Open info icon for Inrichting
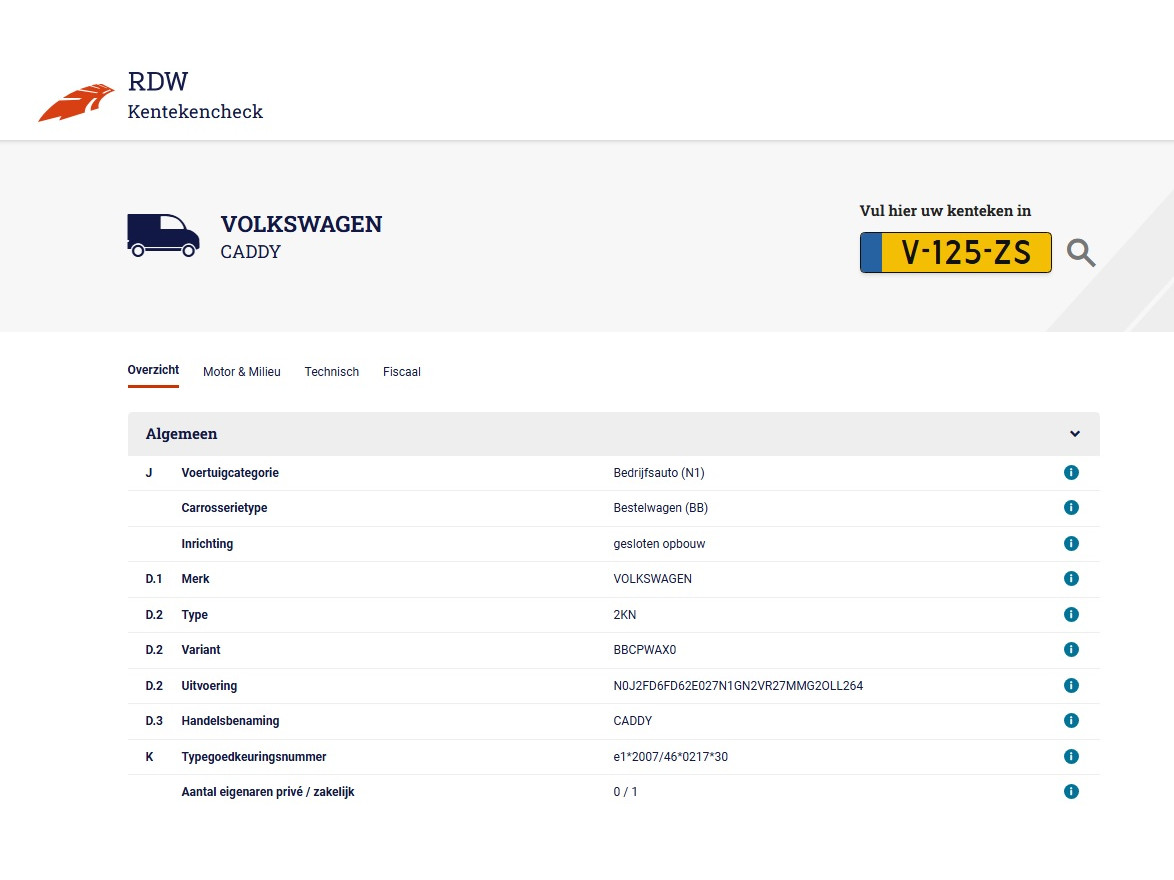The image size is (1174, 880). pyautogui.click(x=1071, y=544)
